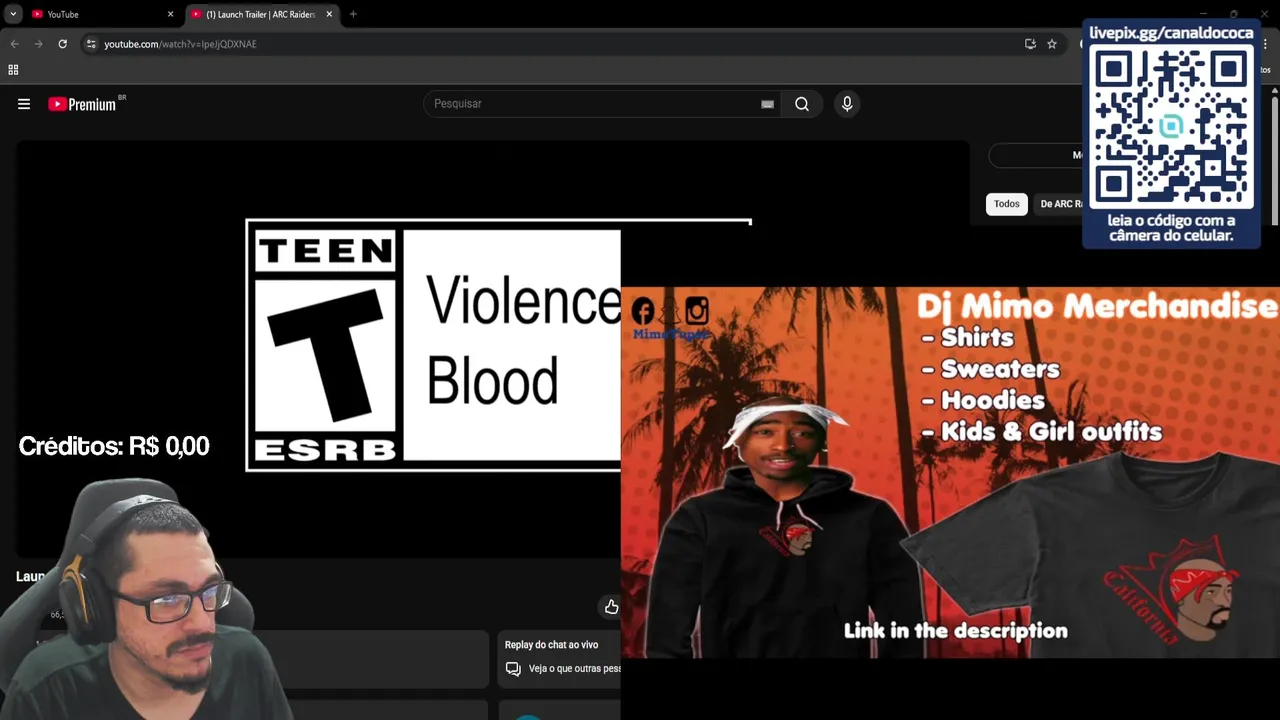Open the apps grid in bookmarks bar
The height and width of the screenshot is (720, 1280).
coord(13,70)
